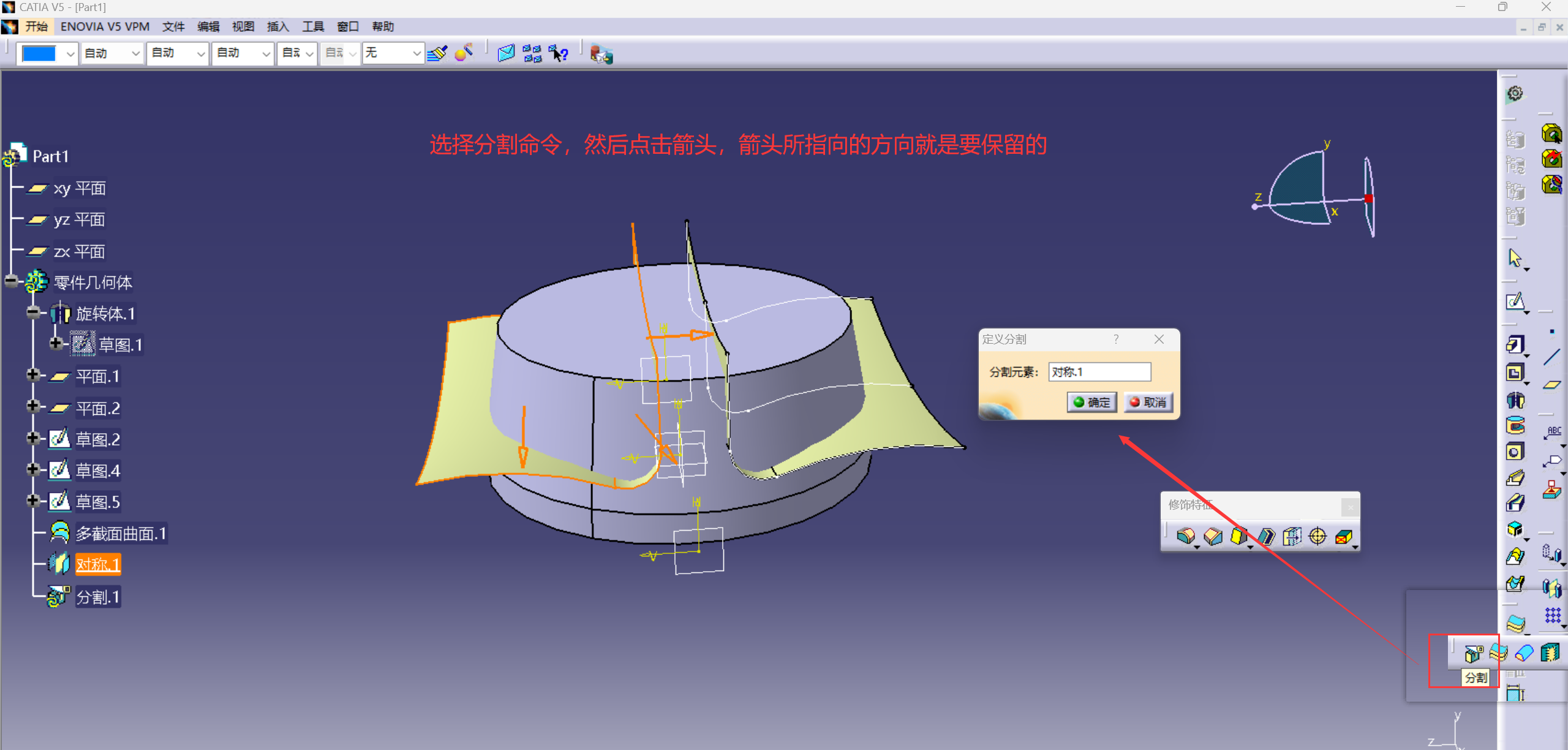Screen dimensions: 1568x750
Task: Select the arrow Select tool in right toolbar
Action: pos(1515,258)
